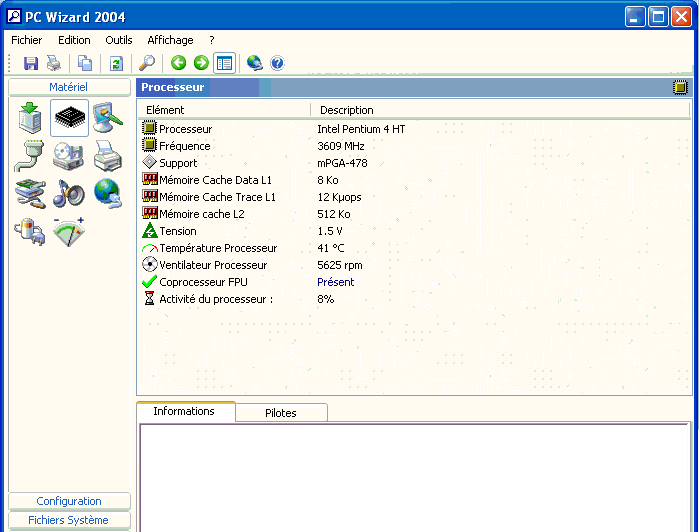
Task: Toggle the list view toolbar button
Action: pyautogui.click(x=224, y=63)
